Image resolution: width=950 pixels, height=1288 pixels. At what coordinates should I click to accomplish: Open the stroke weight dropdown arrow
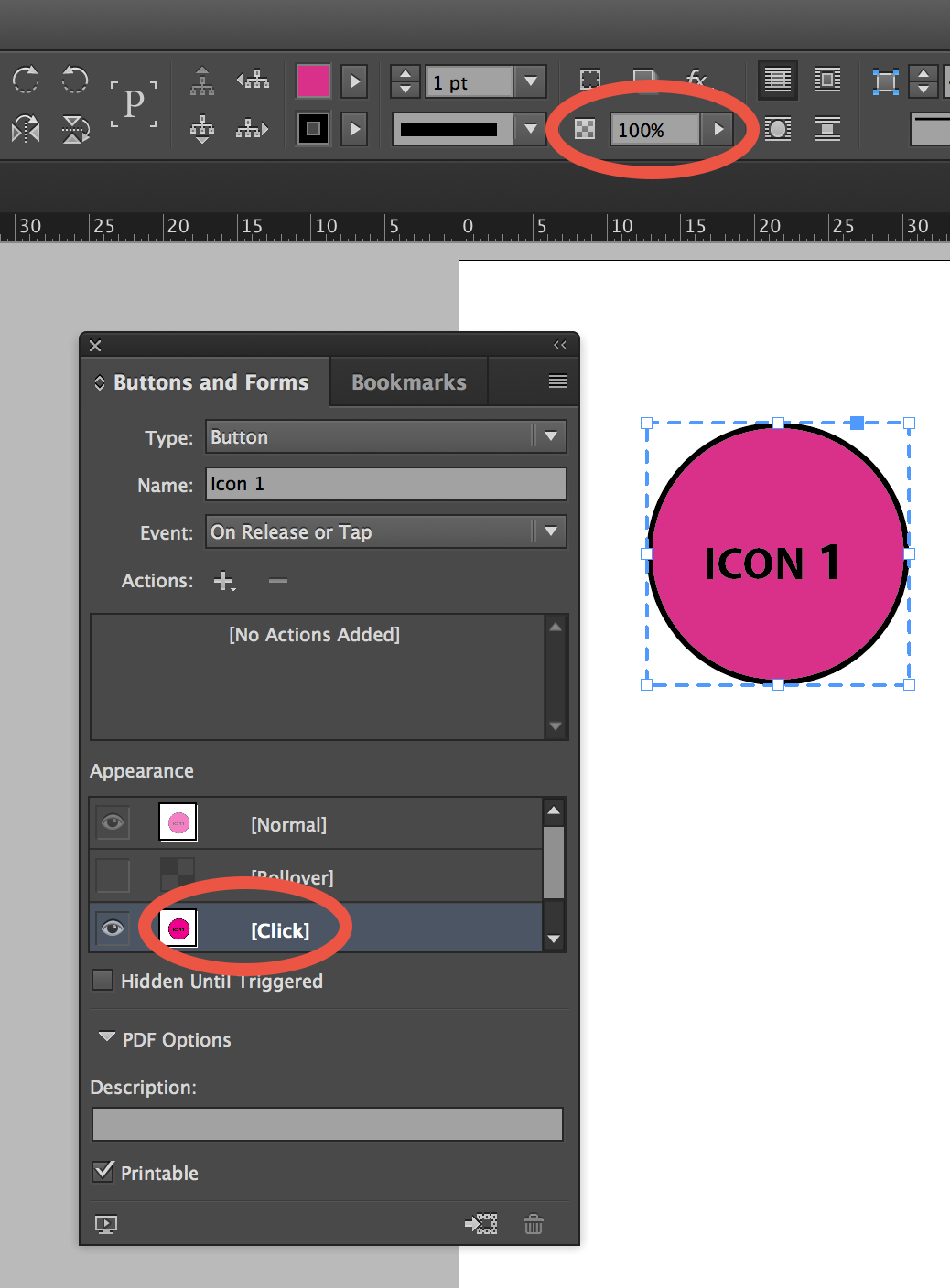(x=531, y=81)
